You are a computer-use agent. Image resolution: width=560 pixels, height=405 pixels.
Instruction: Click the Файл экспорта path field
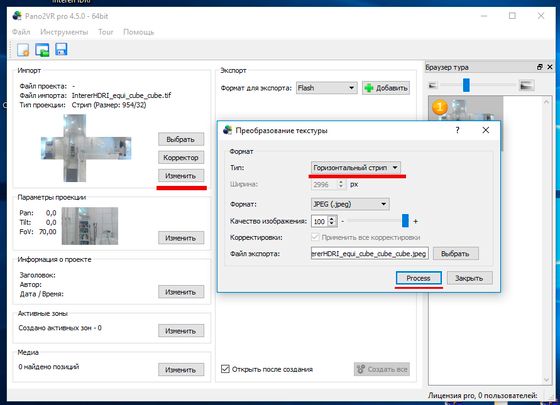click(x=369, y=254)
